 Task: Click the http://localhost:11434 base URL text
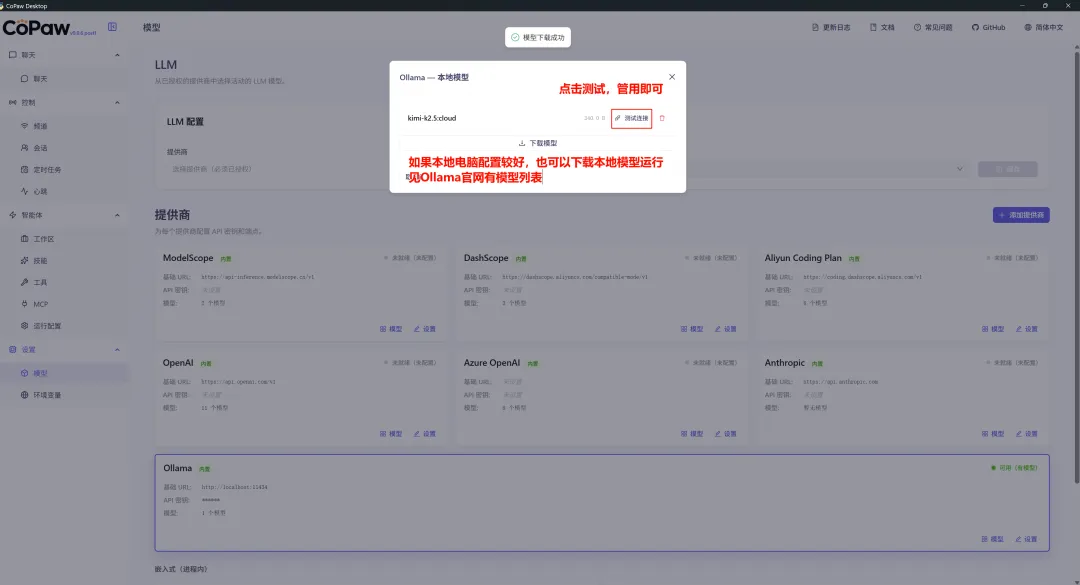point(235,487)
